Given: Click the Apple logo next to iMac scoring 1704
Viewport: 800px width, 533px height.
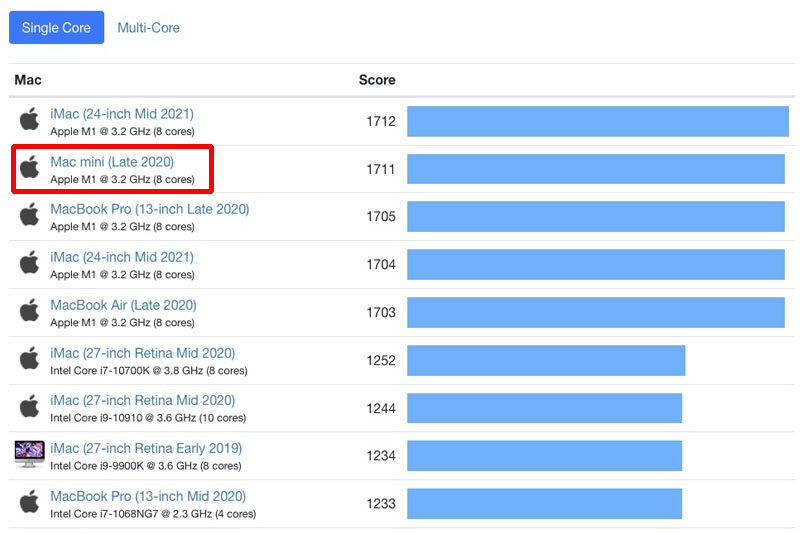Looking at the screenshot, I should [x=29, y=262].
